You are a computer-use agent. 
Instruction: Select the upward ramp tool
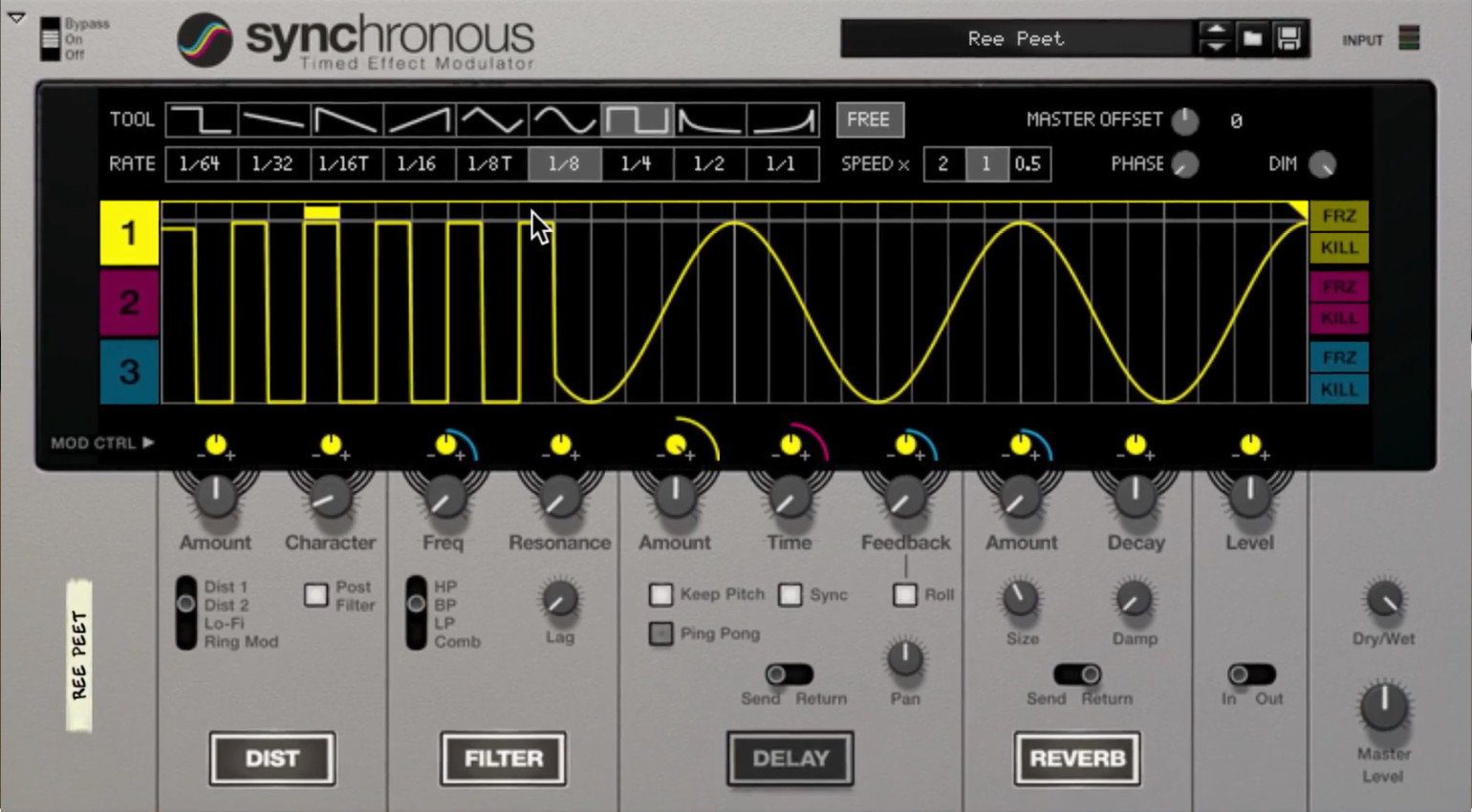pos(419,120)
